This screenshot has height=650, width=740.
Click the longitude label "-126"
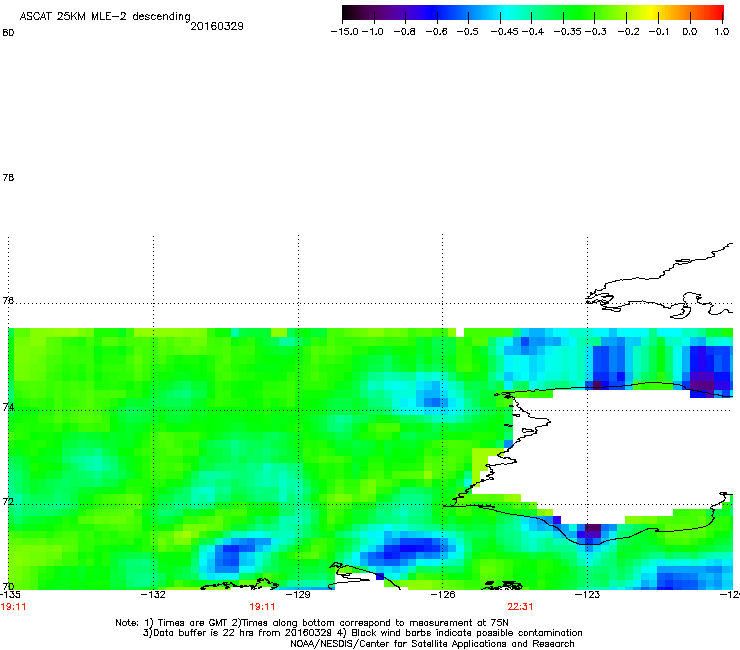click(x=443, y=594)
